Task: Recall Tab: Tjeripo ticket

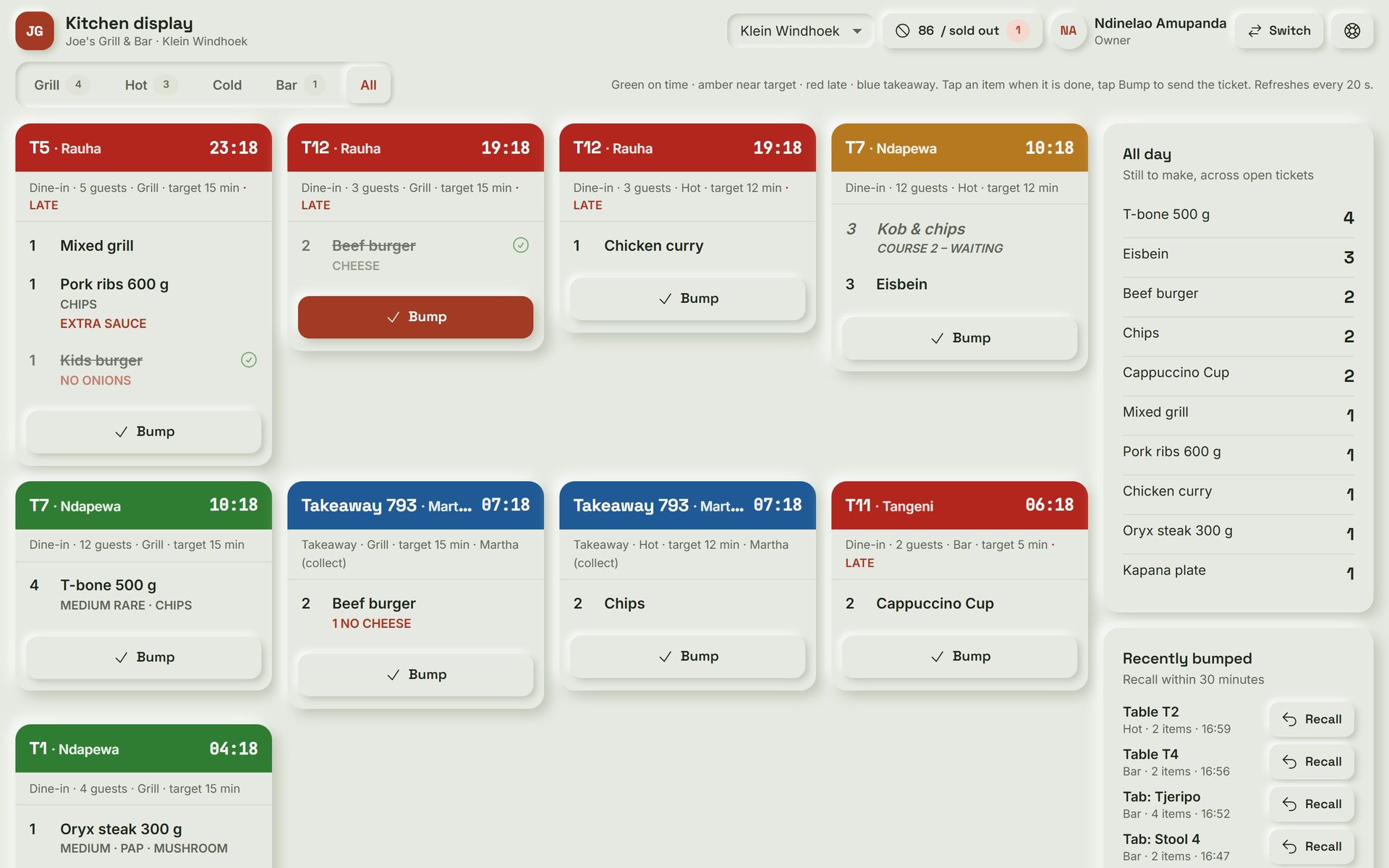Action: click(x=1312, y=804)
